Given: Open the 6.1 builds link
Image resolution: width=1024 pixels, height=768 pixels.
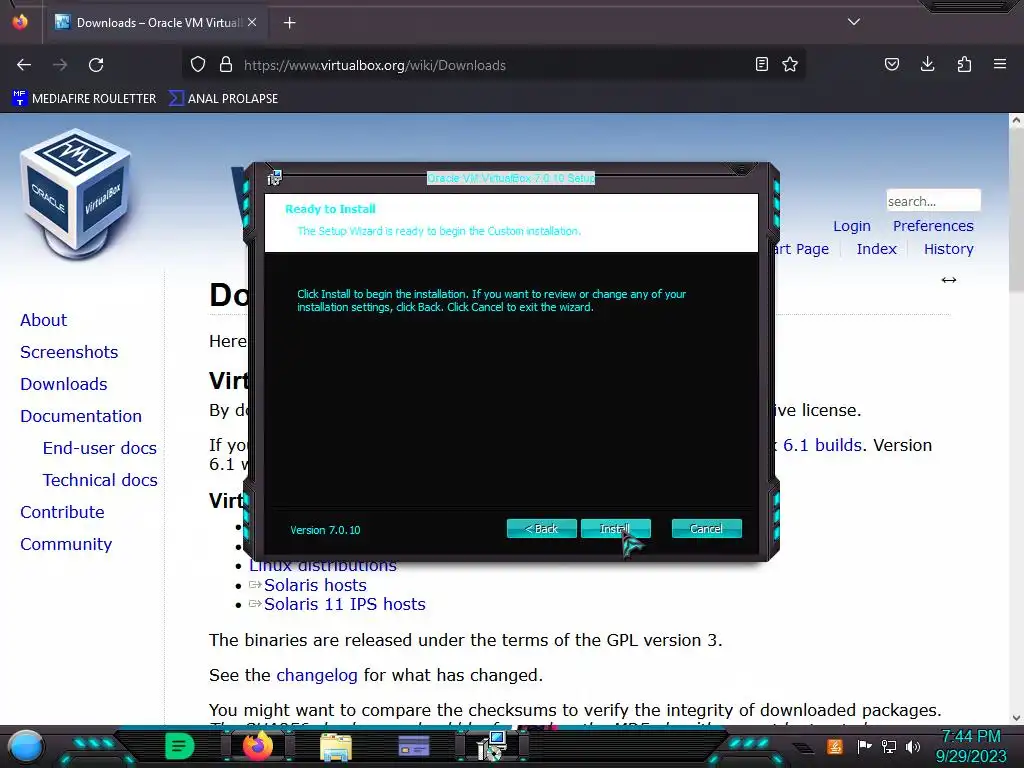Looking at the screenshot, I should click(x=822, y=445).
